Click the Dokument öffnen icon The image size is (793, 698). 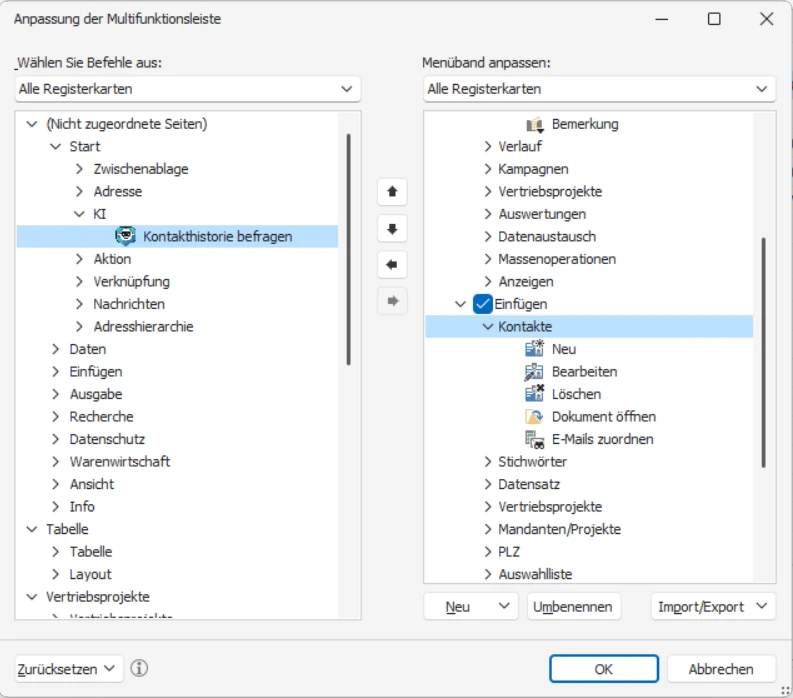tap(534, 417)
